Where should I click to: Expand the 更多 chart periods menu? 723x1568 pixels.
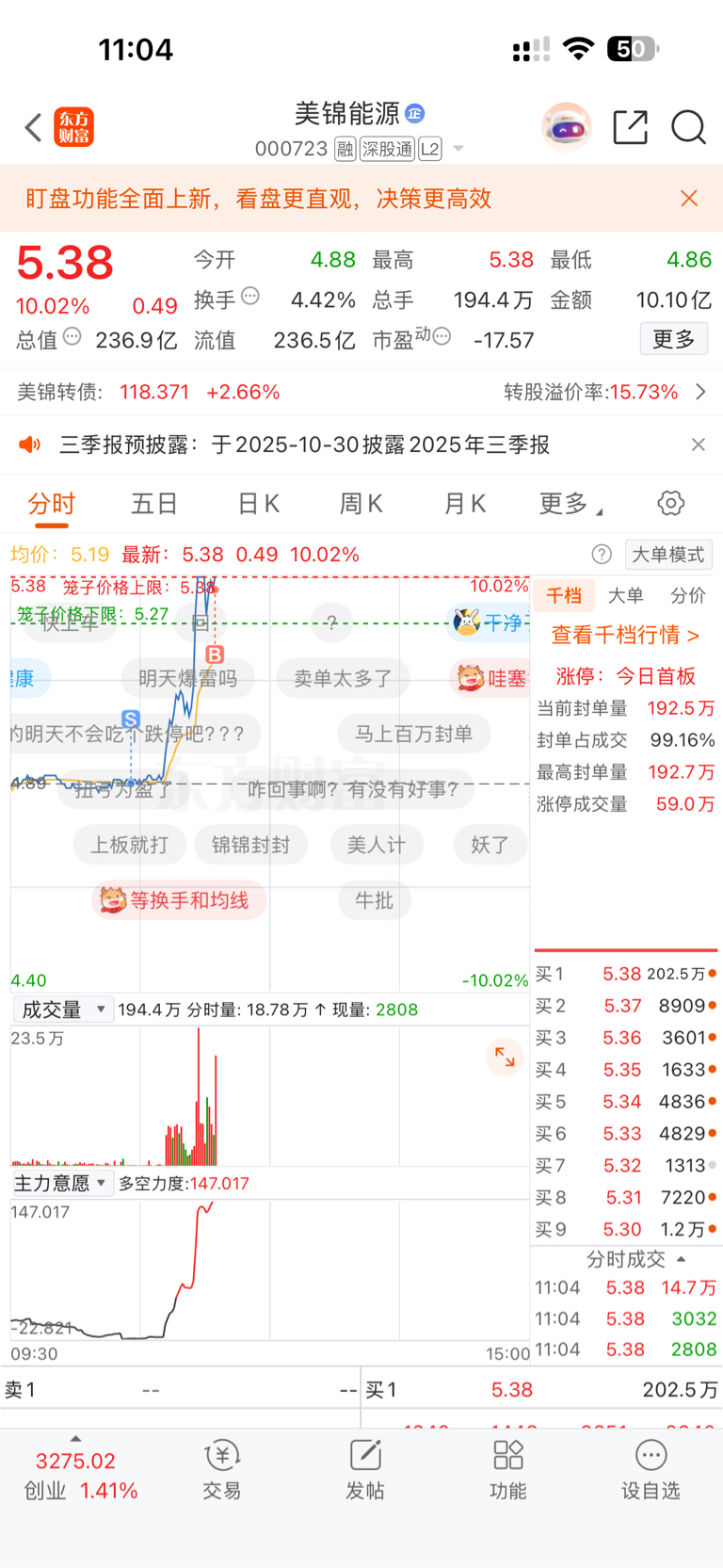click(x=570, y=504)
